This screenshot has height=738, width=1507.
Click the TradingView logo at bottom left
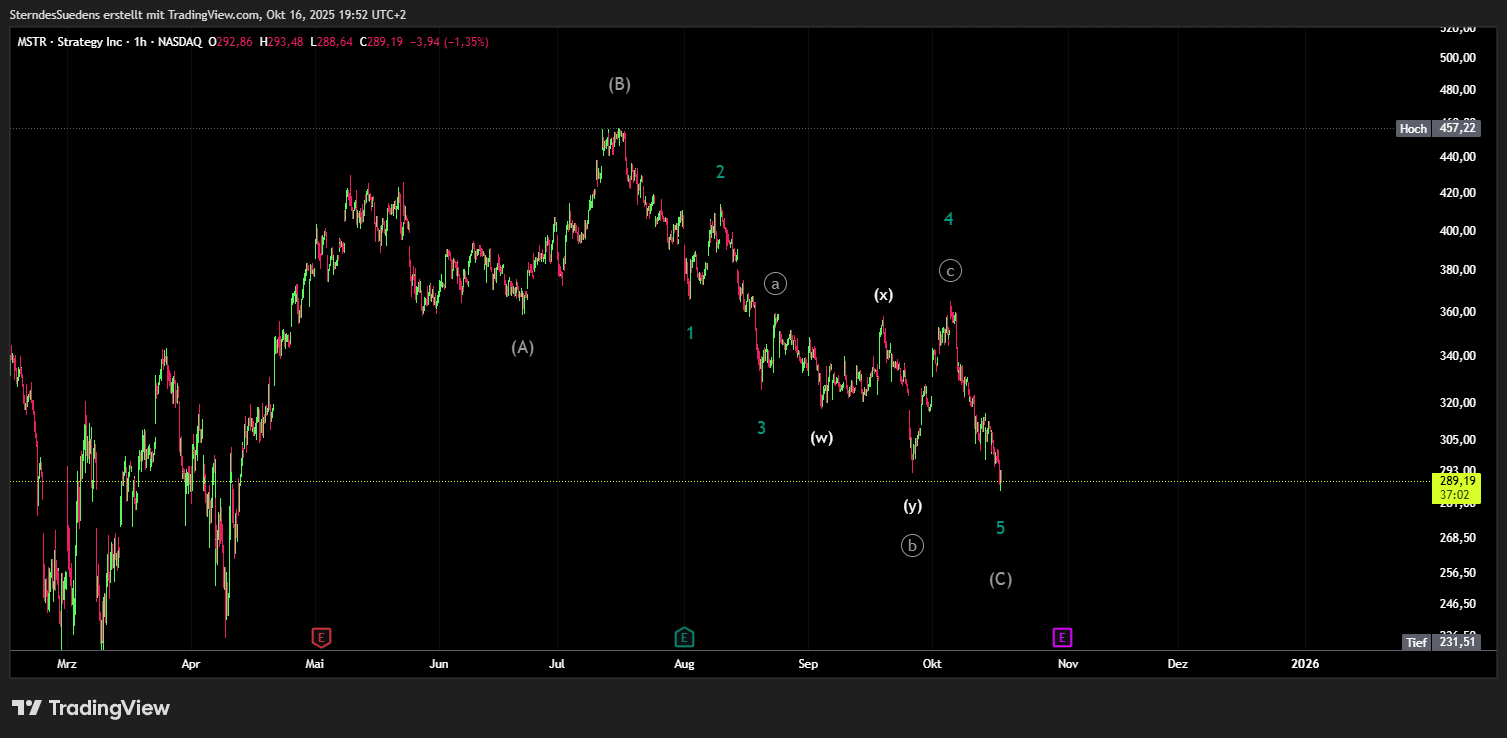pyautogui.click(x=91, y=708)
